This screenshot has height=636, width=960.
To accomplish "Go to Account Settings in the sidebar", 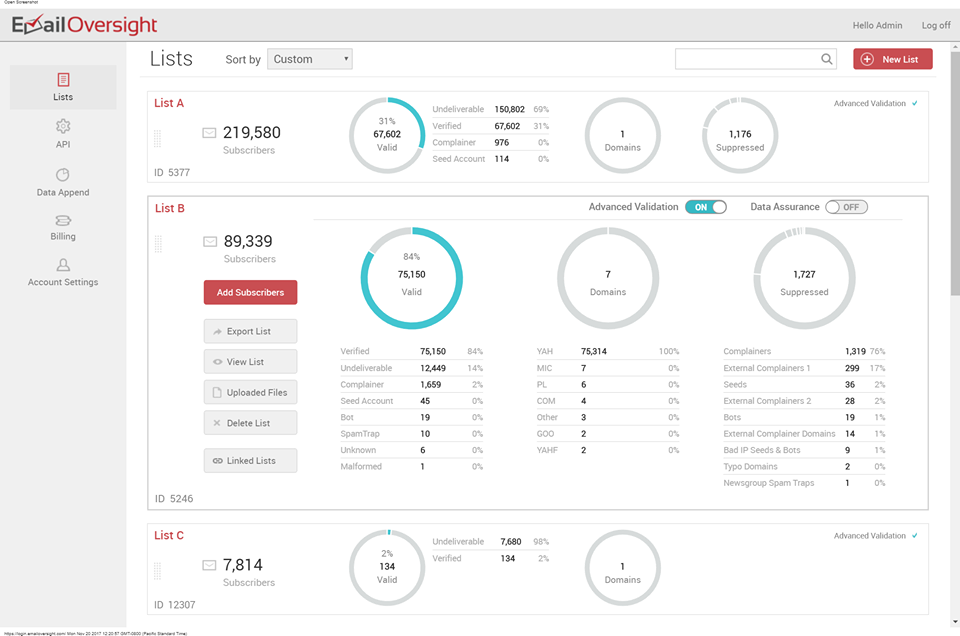I will [63, 272].
